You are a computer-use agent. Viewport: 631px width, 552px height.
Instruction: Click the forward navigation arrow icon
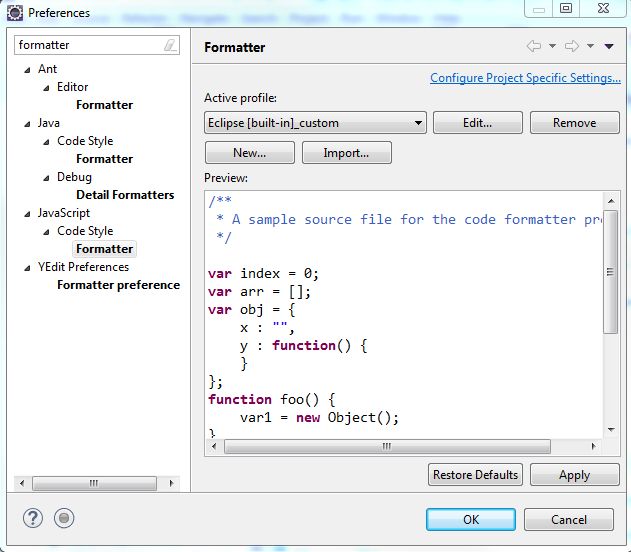pyautogui.click(x=572, y=46)
